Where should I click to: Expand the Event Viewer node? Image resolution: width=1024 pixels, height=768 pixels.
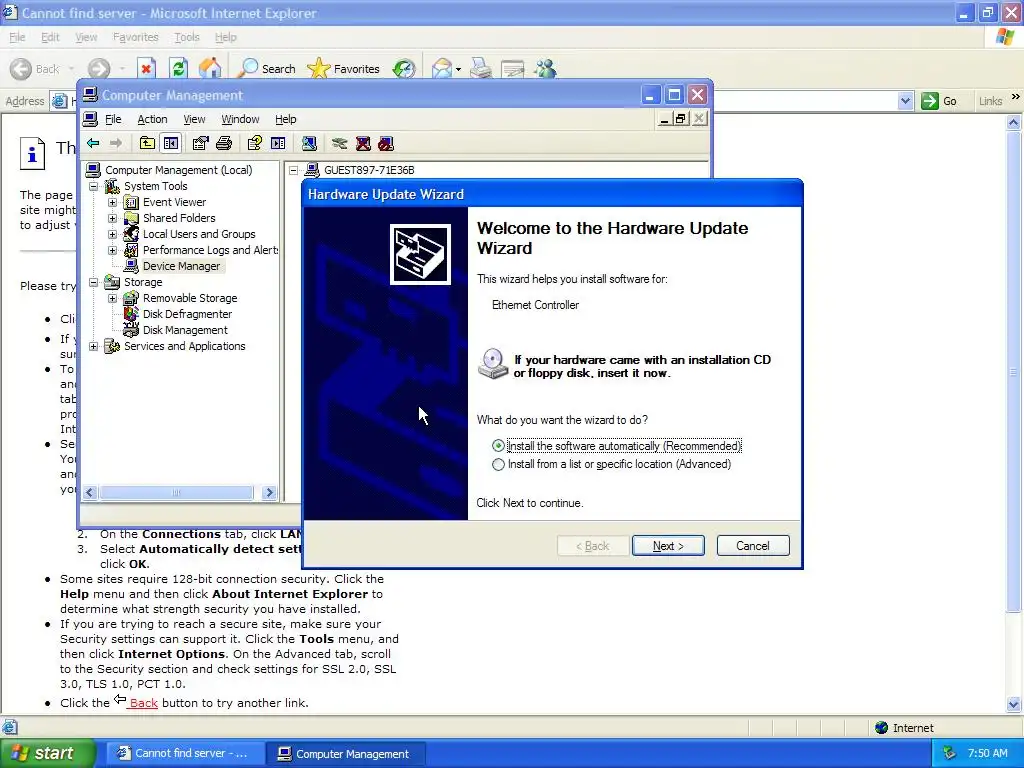tap(112, 202)
